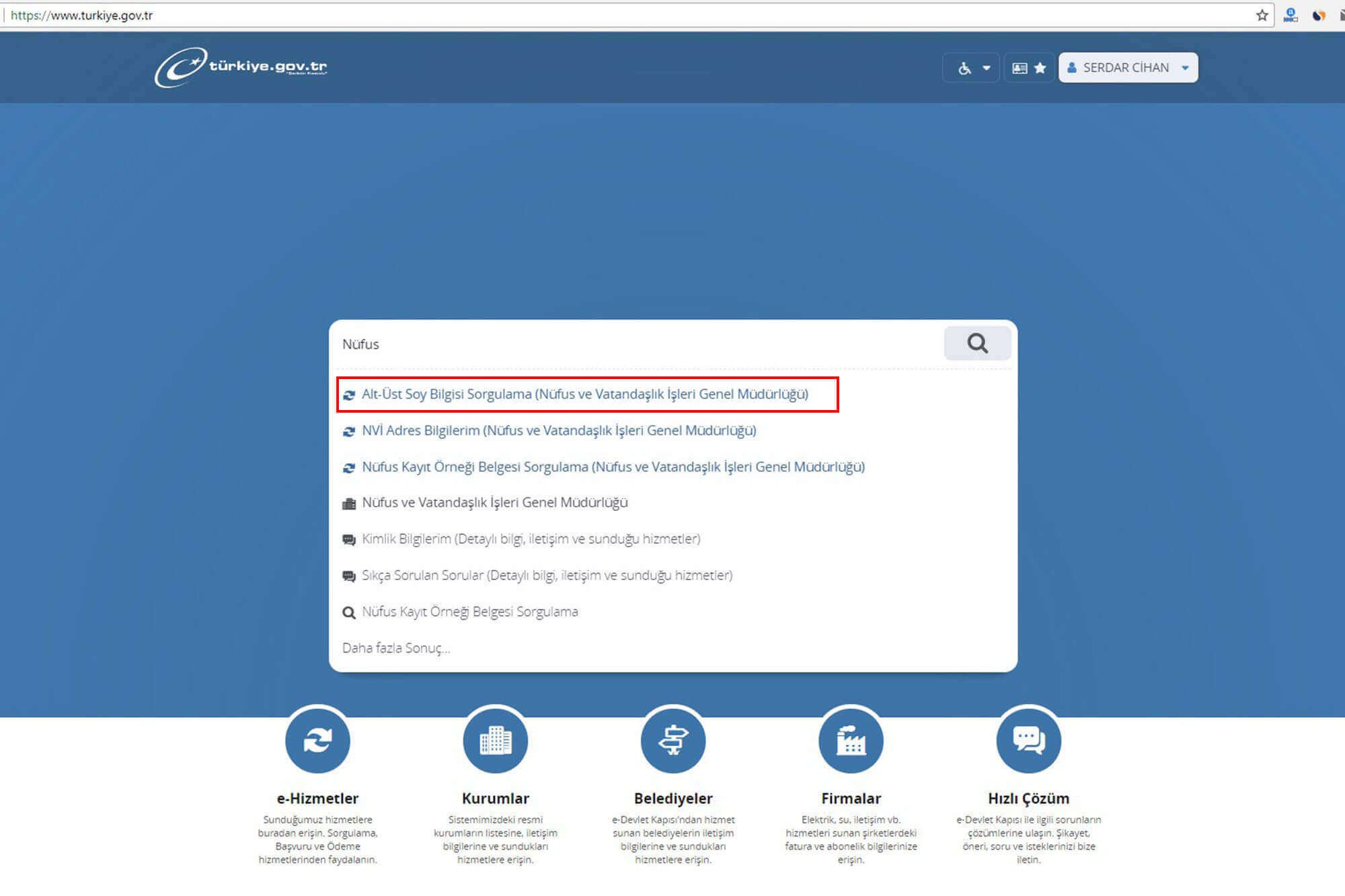This screenshot has width=1345, height=896.
Task: Expand the SERDAR CİHAN user menu
Action: [x=1128, y=68]
